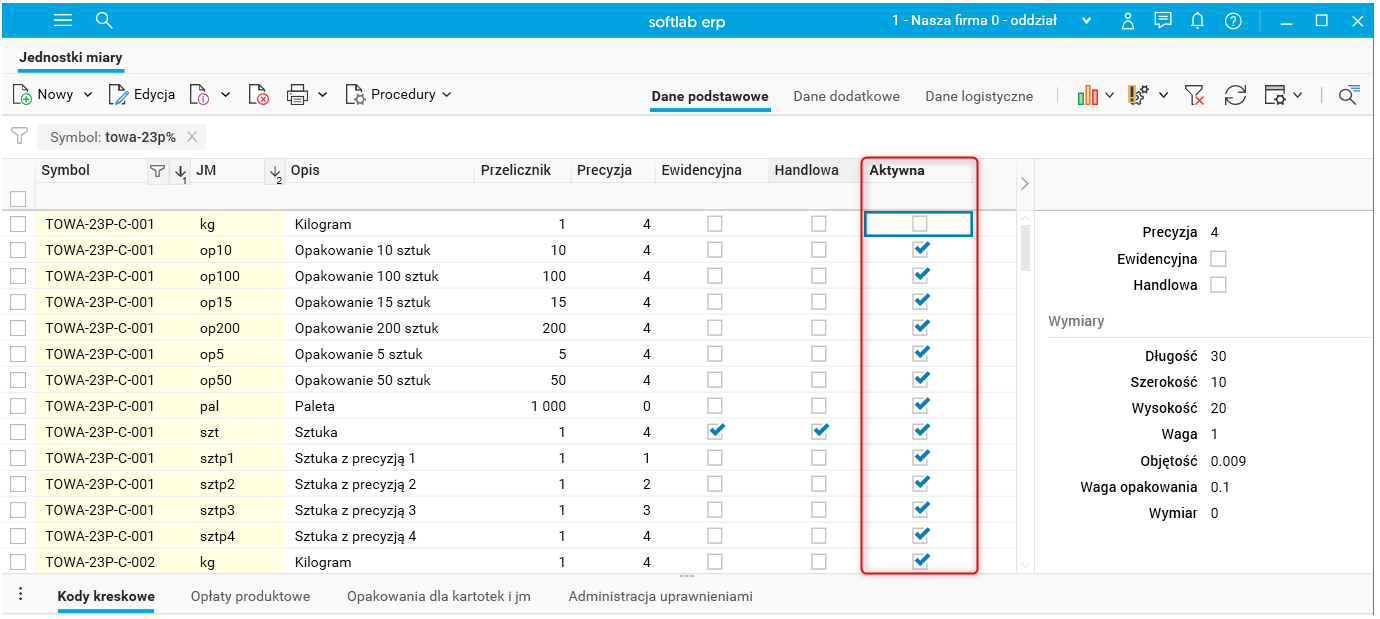Click the funnel icon left of filter chip
This screenshot has height=619, width=1380.
tap(19, 136)
